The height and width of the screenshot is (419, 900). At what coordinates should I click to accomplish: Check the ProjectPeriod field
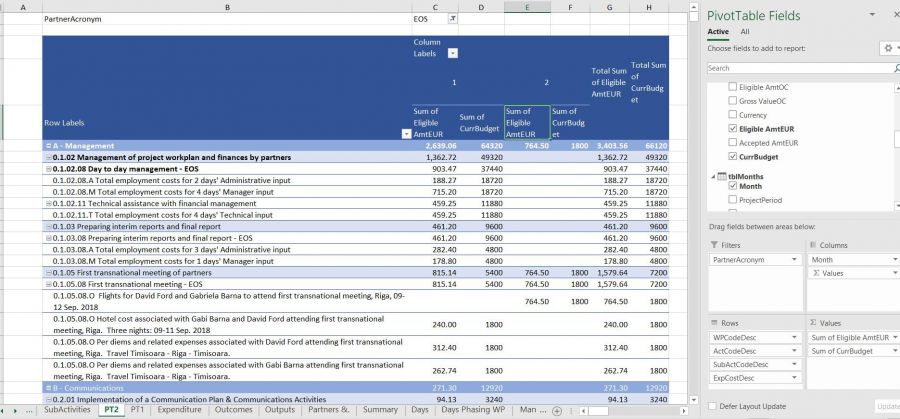point(732,200)
